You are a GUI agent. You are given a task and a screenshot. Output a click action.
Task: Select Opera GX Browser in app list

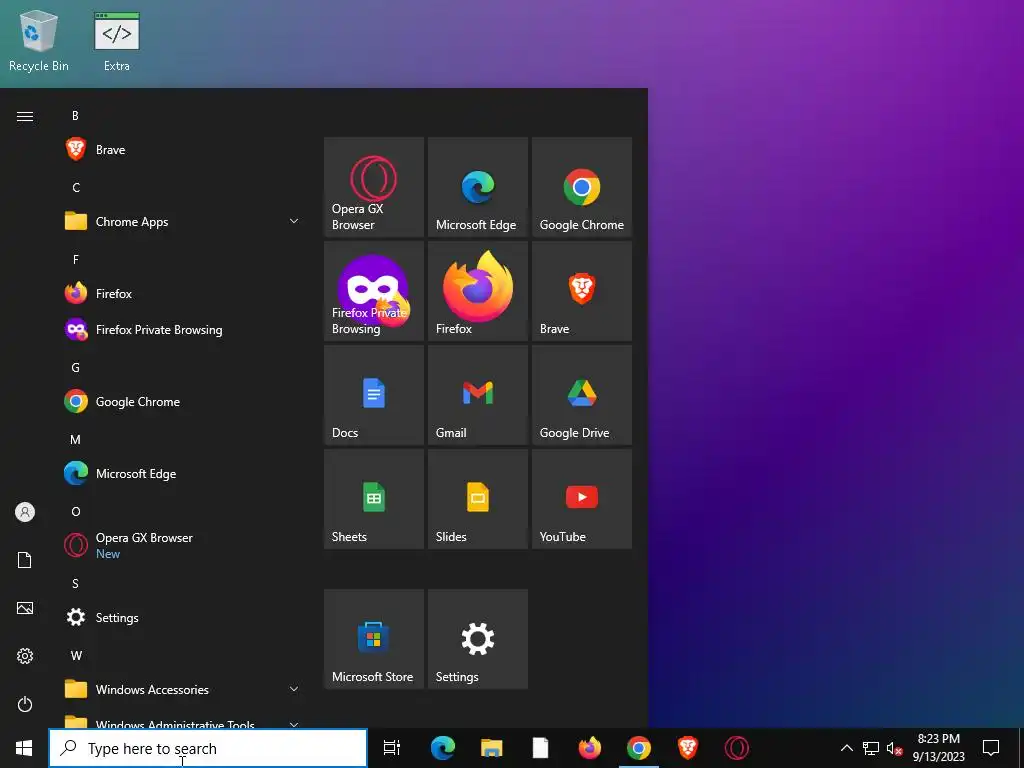pos(183,545)
